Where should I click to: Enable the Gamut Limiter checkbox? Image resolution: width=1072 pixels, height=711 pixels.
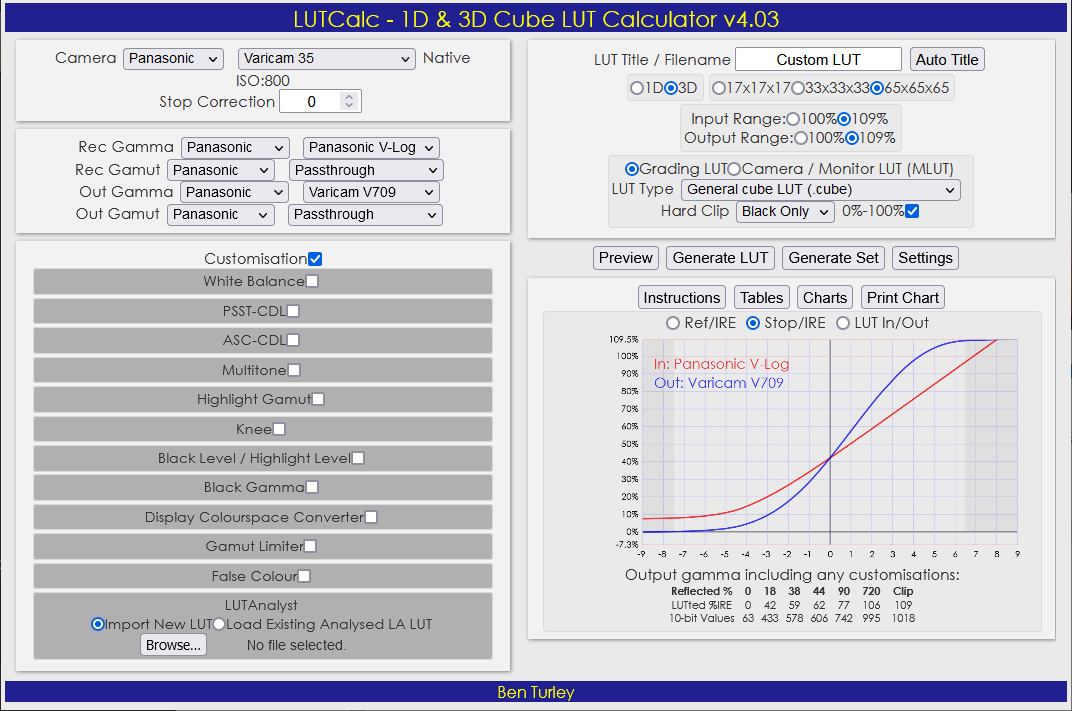point(310,546)
